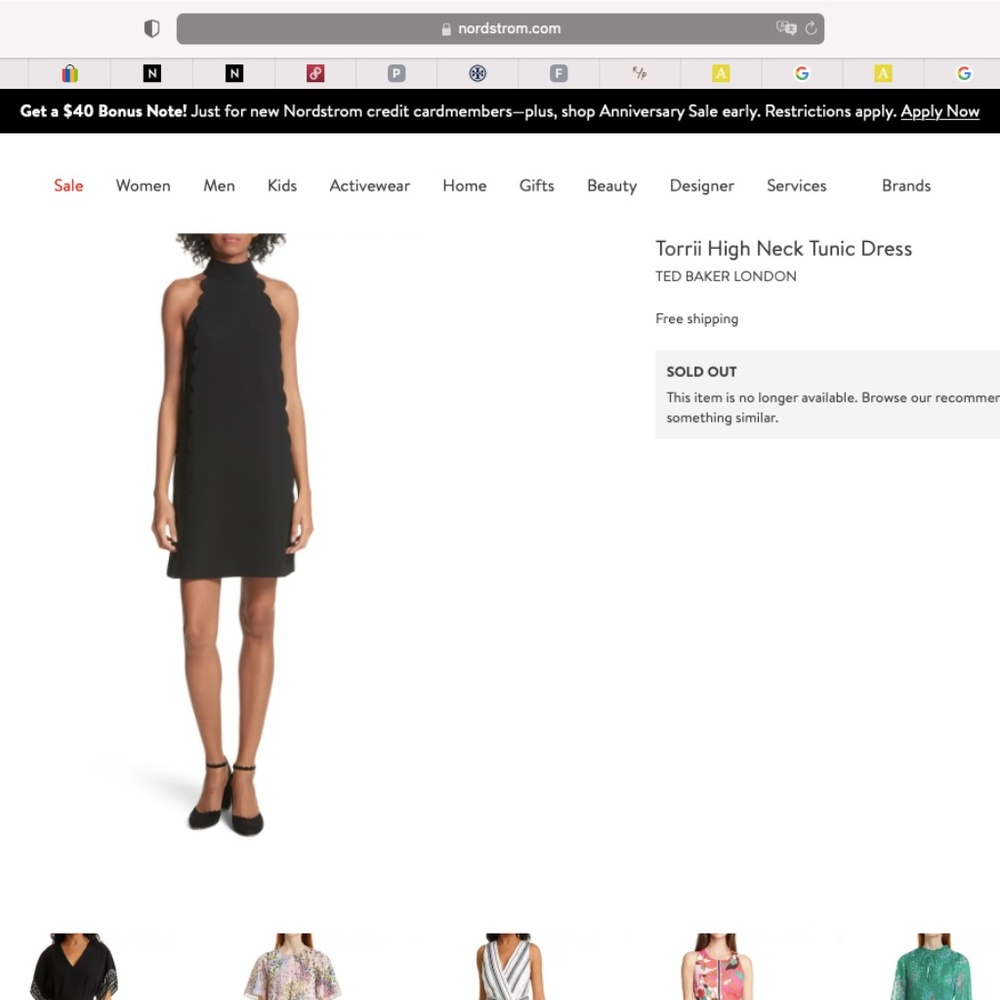Open the pink floral sleeveless dress recommendation
1000x1000 pixels.
click(716, 966)
